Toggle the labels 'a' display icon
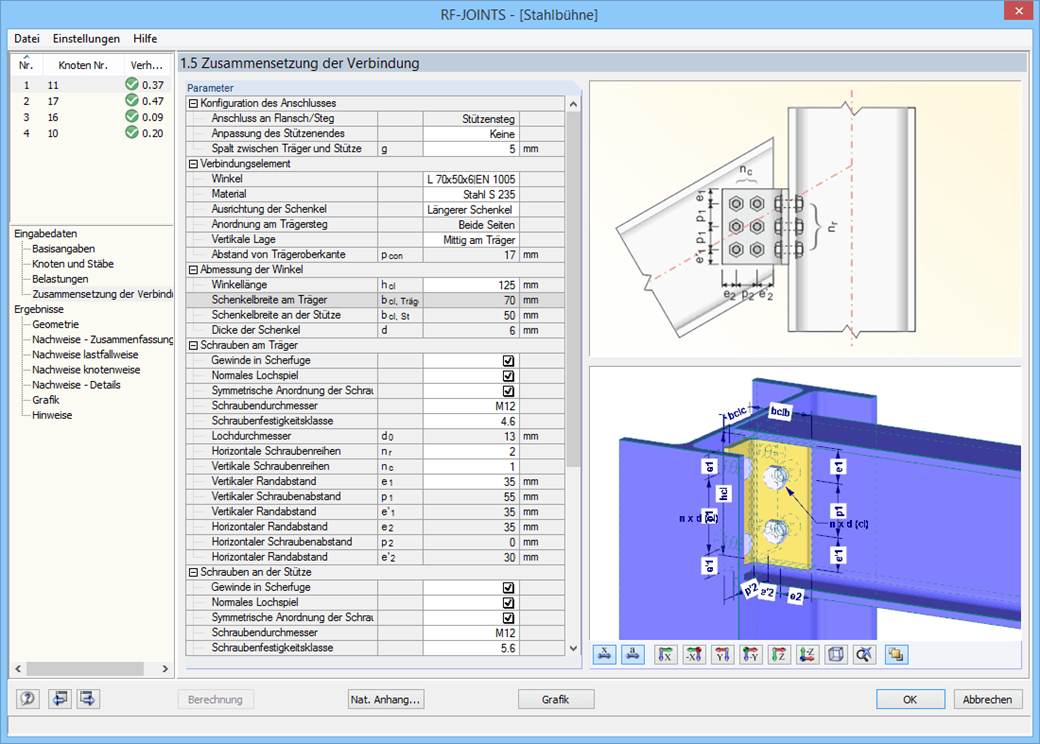 click(x=633, y=654)
